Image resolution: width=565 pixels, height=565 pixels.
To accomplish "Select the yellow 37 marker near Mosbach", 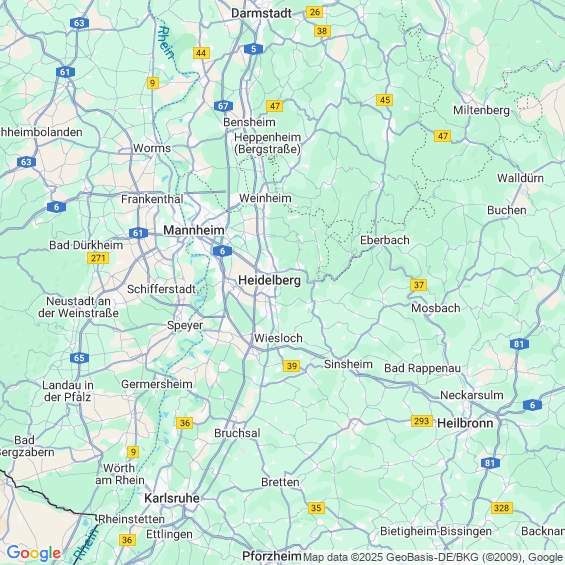I will pos(418,285).
